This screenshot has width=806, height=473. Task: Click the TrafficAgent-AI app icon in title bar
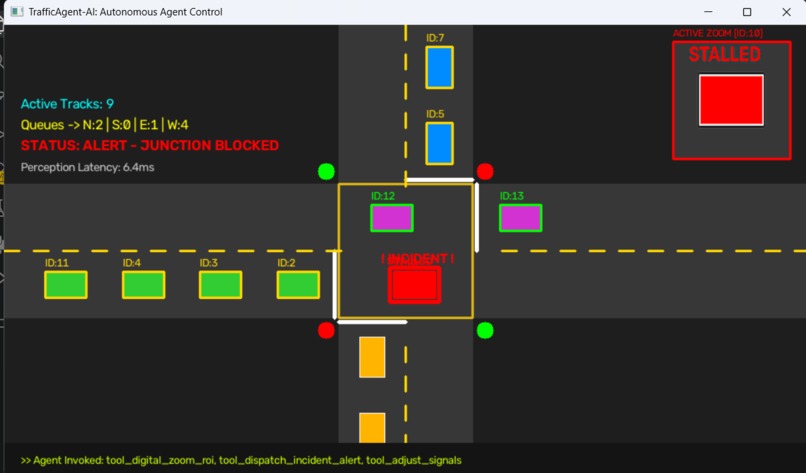click(x=17, y=11)
